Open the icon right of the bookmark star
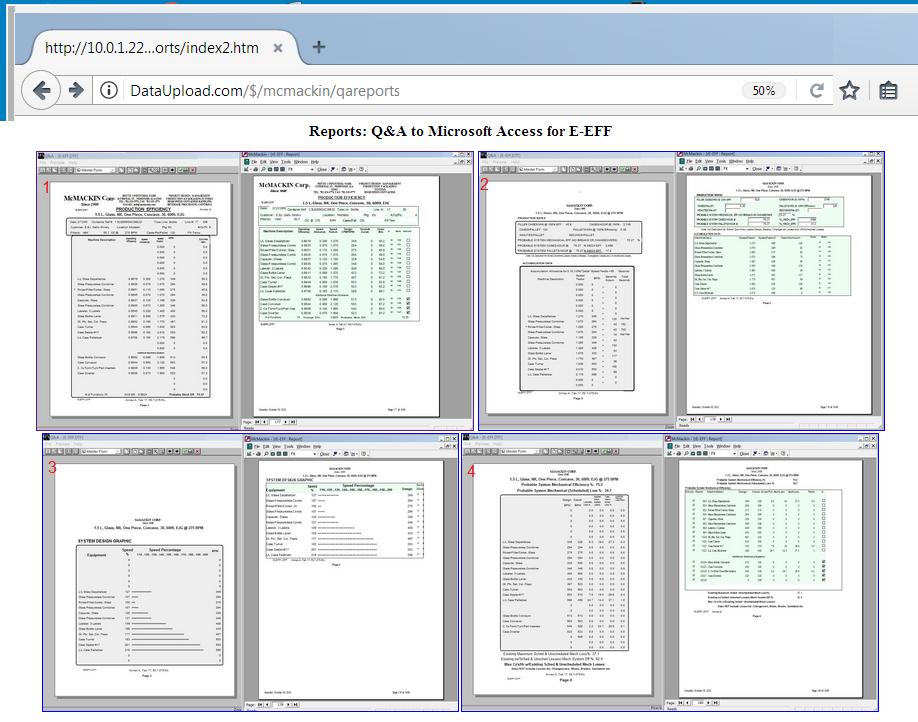This screenshot has width=918, height=722. click(x=887, y=91)
